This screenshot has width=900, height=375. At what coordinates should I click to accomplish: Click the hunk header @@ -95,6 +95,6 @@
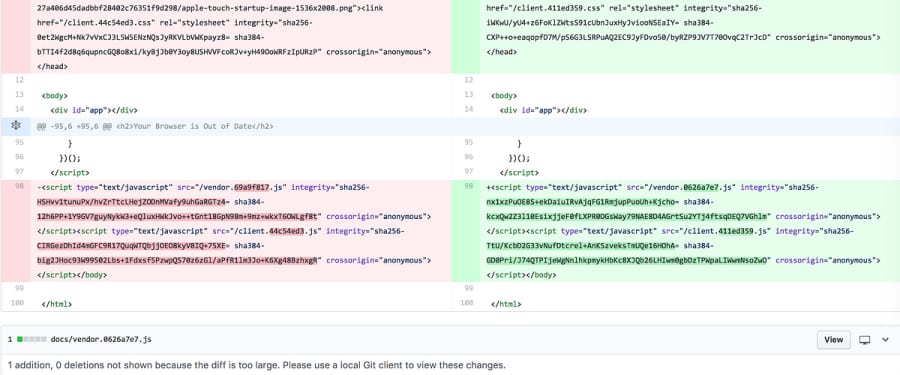(74, 126)
